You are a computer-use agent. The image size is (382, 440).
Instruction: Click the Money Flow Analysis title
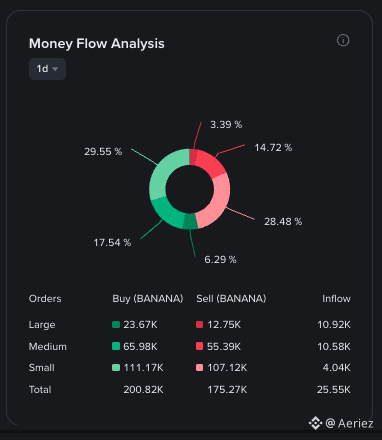point(97,44)
